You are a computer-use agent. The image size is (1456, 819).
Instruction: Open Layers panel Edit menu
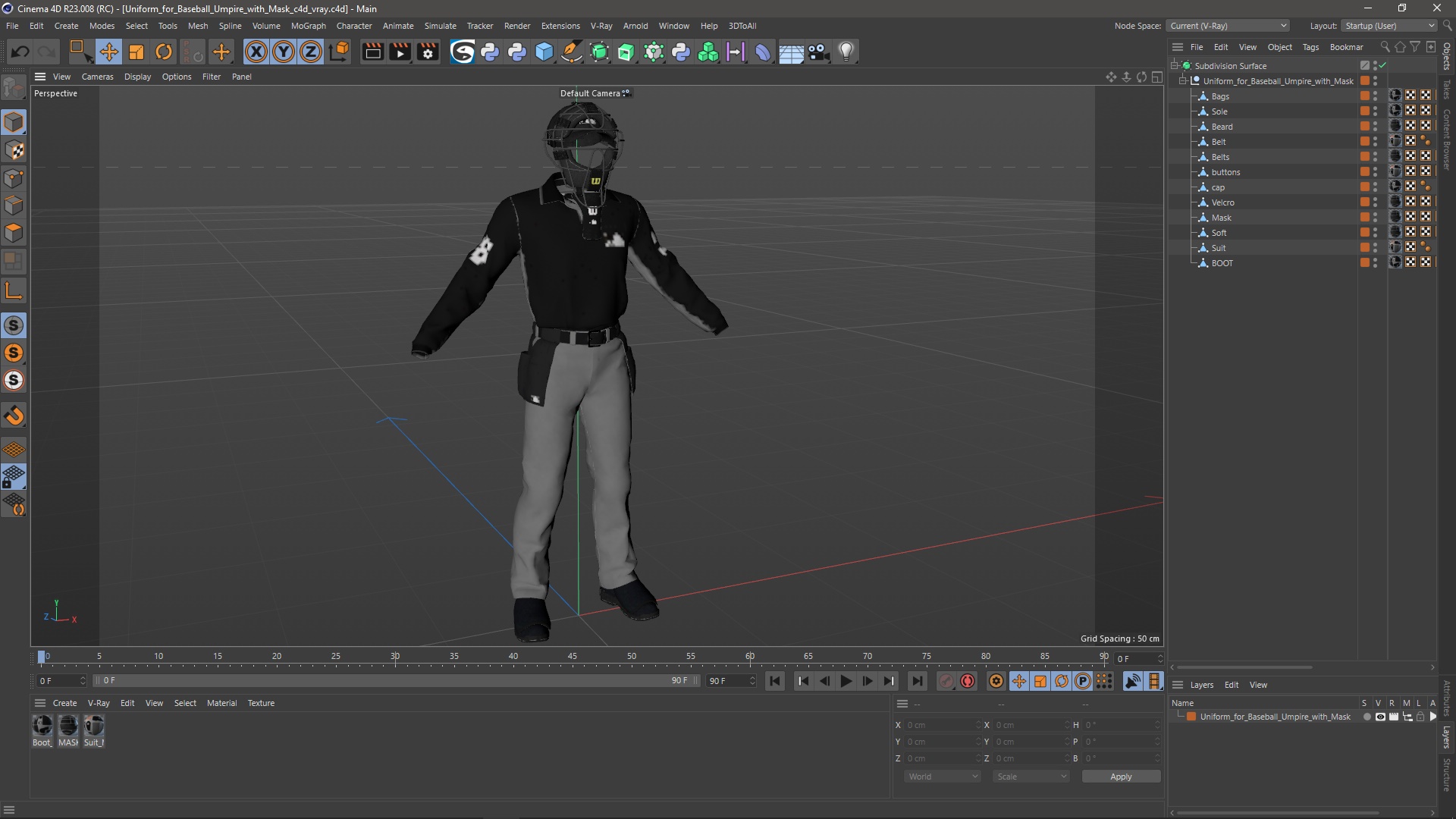point(1232,685)
